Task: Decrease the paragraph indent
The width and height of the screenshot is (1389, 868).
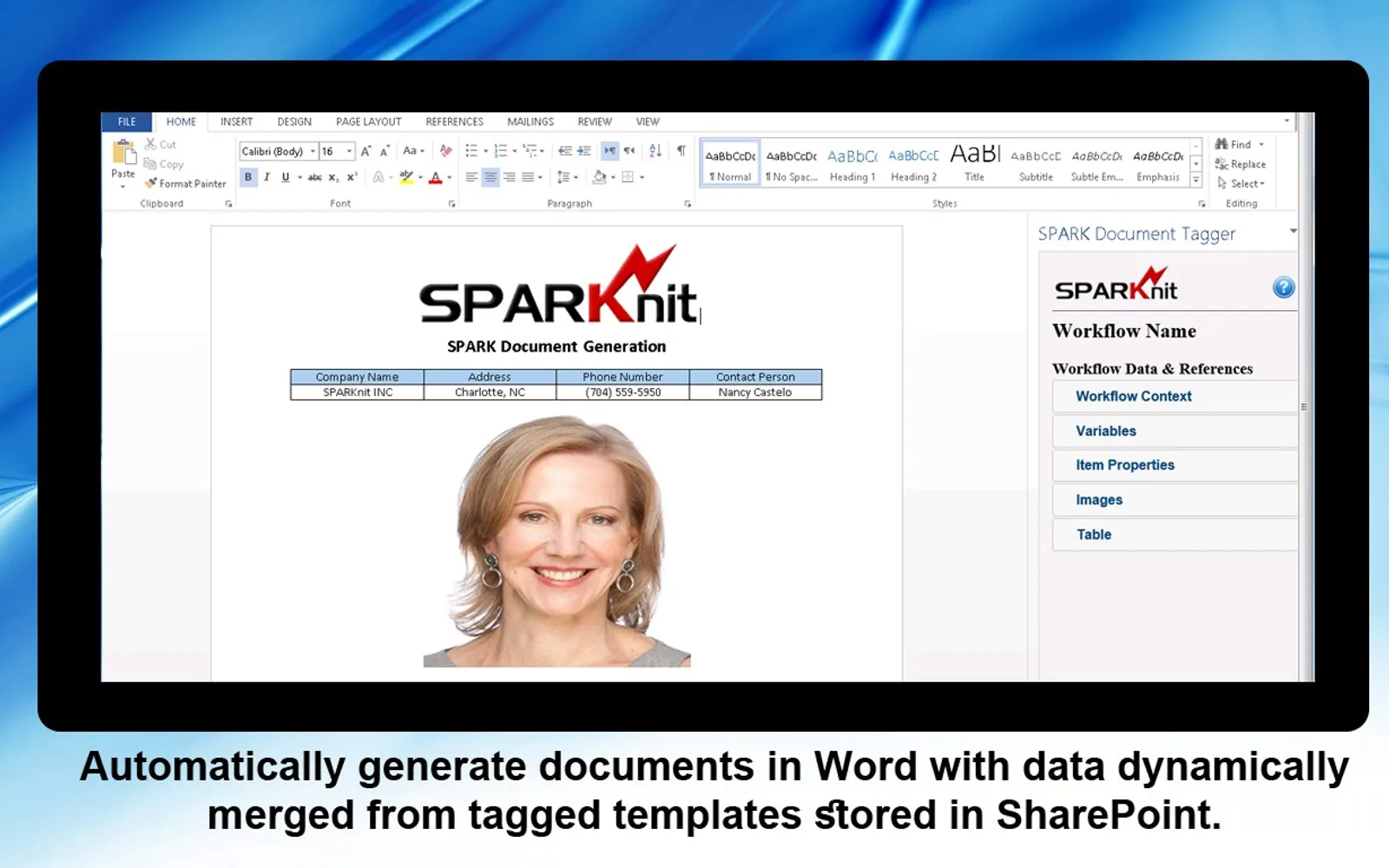Action: pos(565,151)
